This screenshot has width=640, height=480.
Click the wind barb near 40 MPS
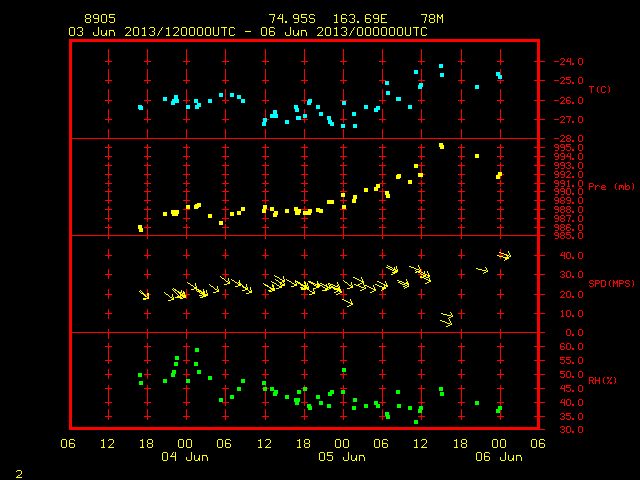[504, 256]
